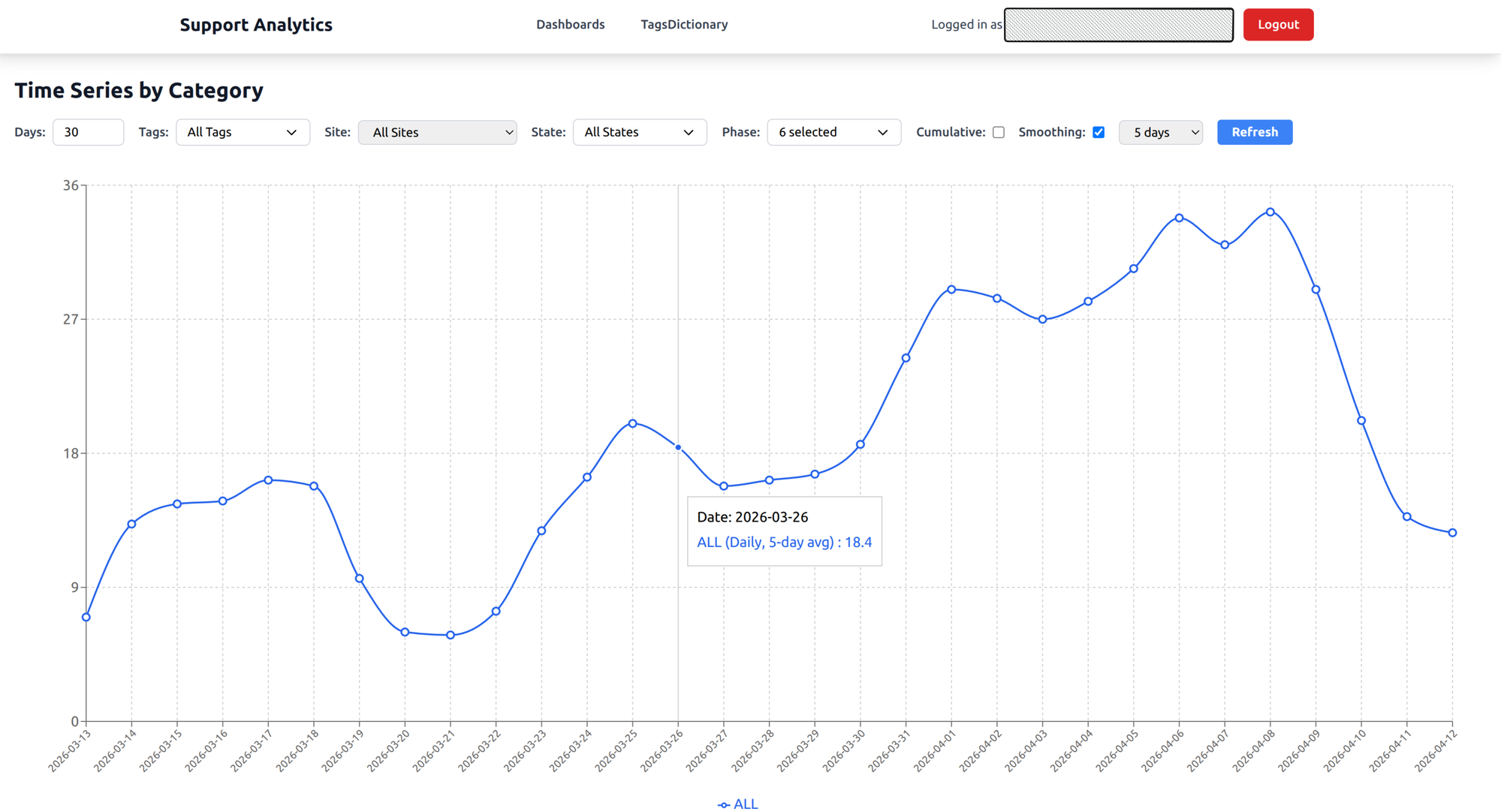Click the Logout button

click(1277, 24)
